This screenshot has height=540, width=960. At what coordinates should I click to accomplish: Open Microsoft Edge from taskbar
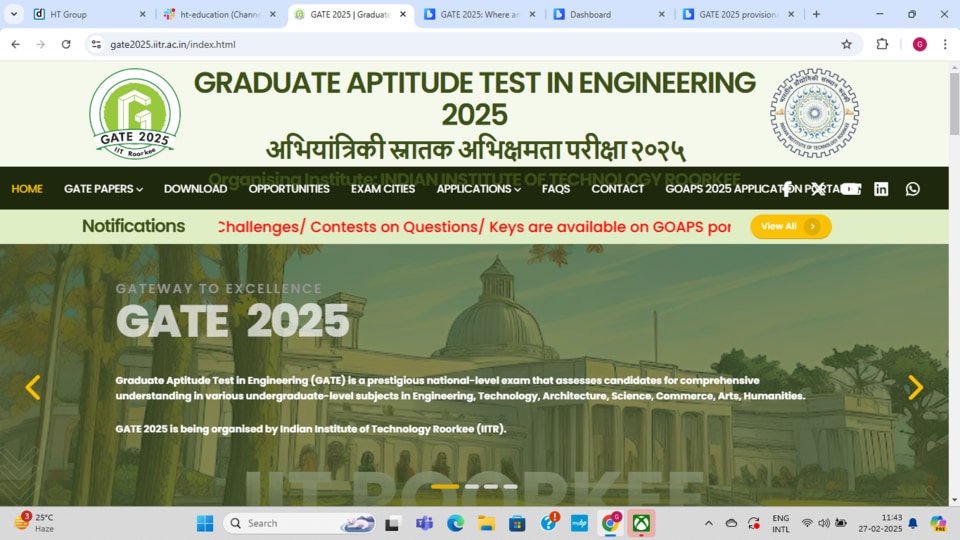tap(456, 523)
